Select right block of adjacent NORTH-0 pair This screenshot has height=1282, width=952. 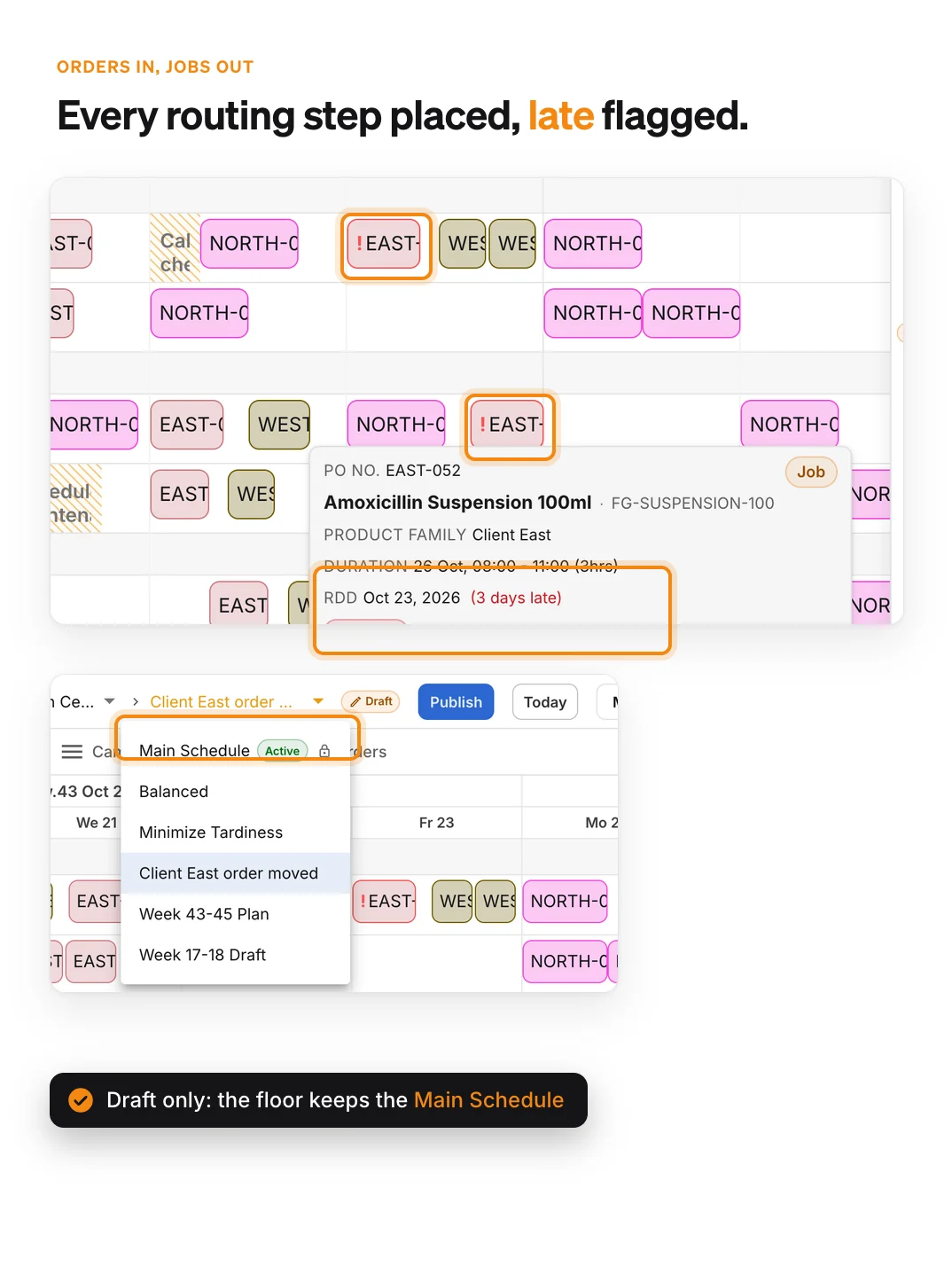tap(691, 313)
